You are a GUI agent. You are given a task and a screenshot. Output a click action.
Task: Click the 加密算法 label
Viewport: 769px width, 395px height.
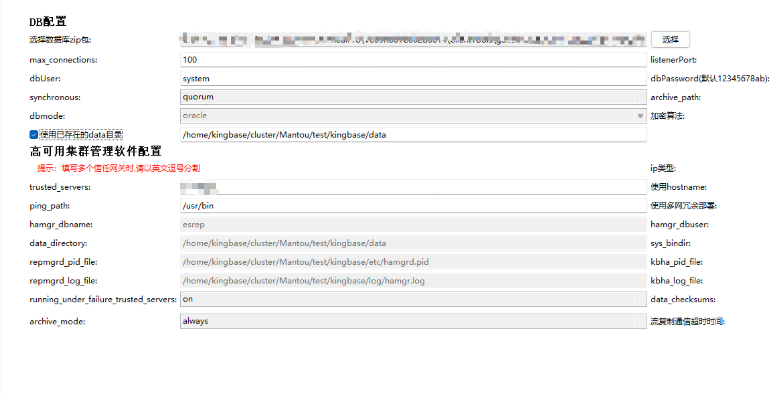click(667, 116)
